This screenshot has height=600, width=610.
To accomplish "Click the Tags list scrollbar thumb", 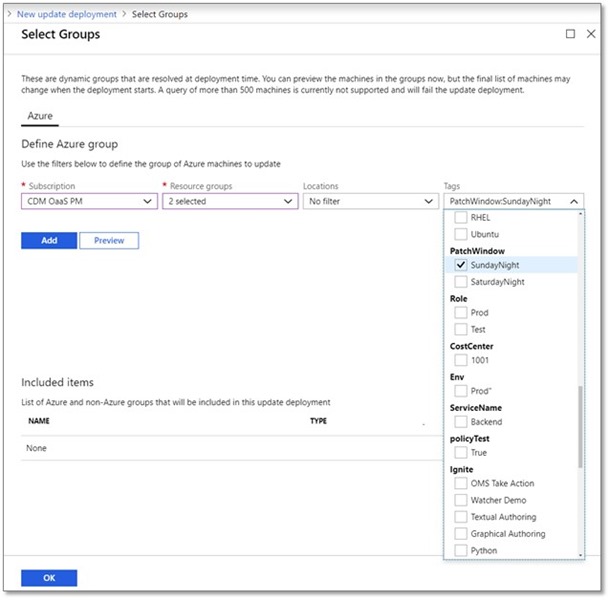I will [580, 426].
